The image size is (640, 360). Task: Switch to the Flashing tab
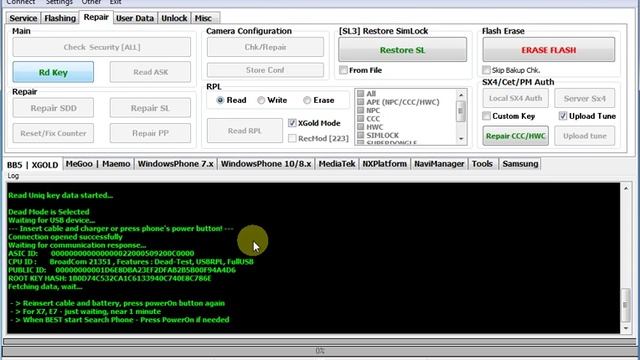pos(60,18)
